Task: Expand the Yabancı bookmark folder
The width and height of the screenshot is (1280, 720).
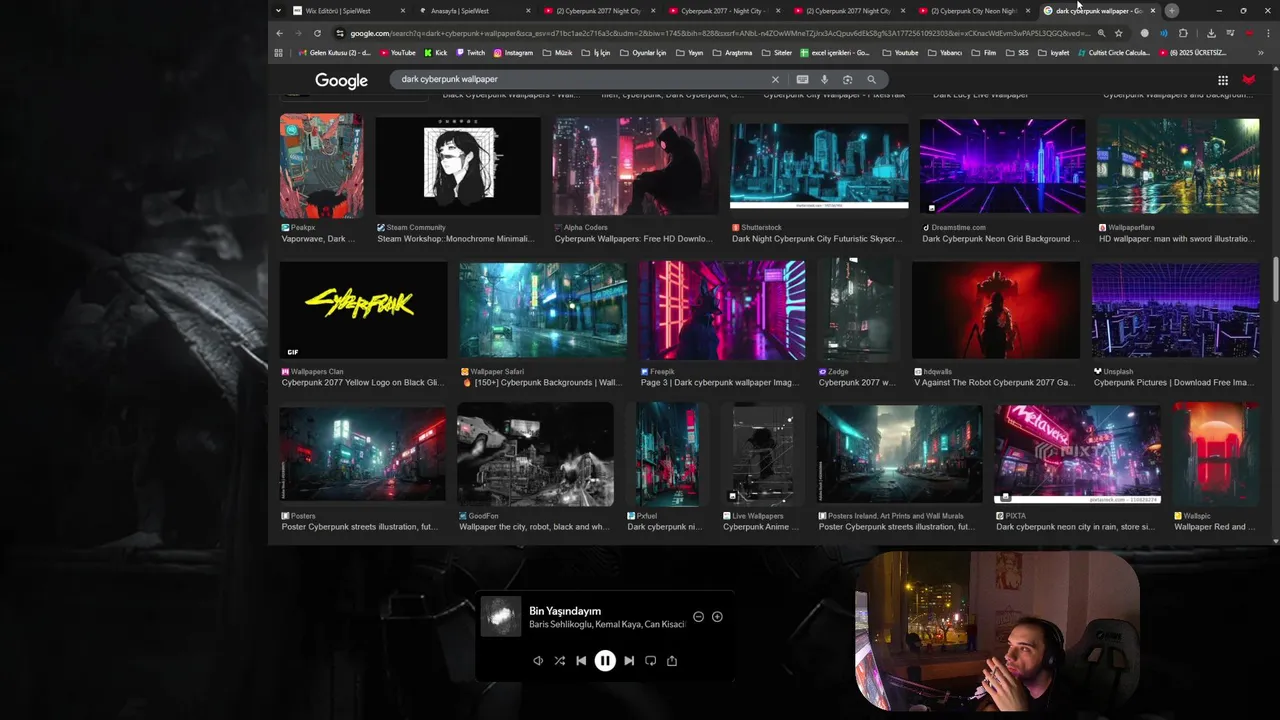Action: click(x=944, y=53)
